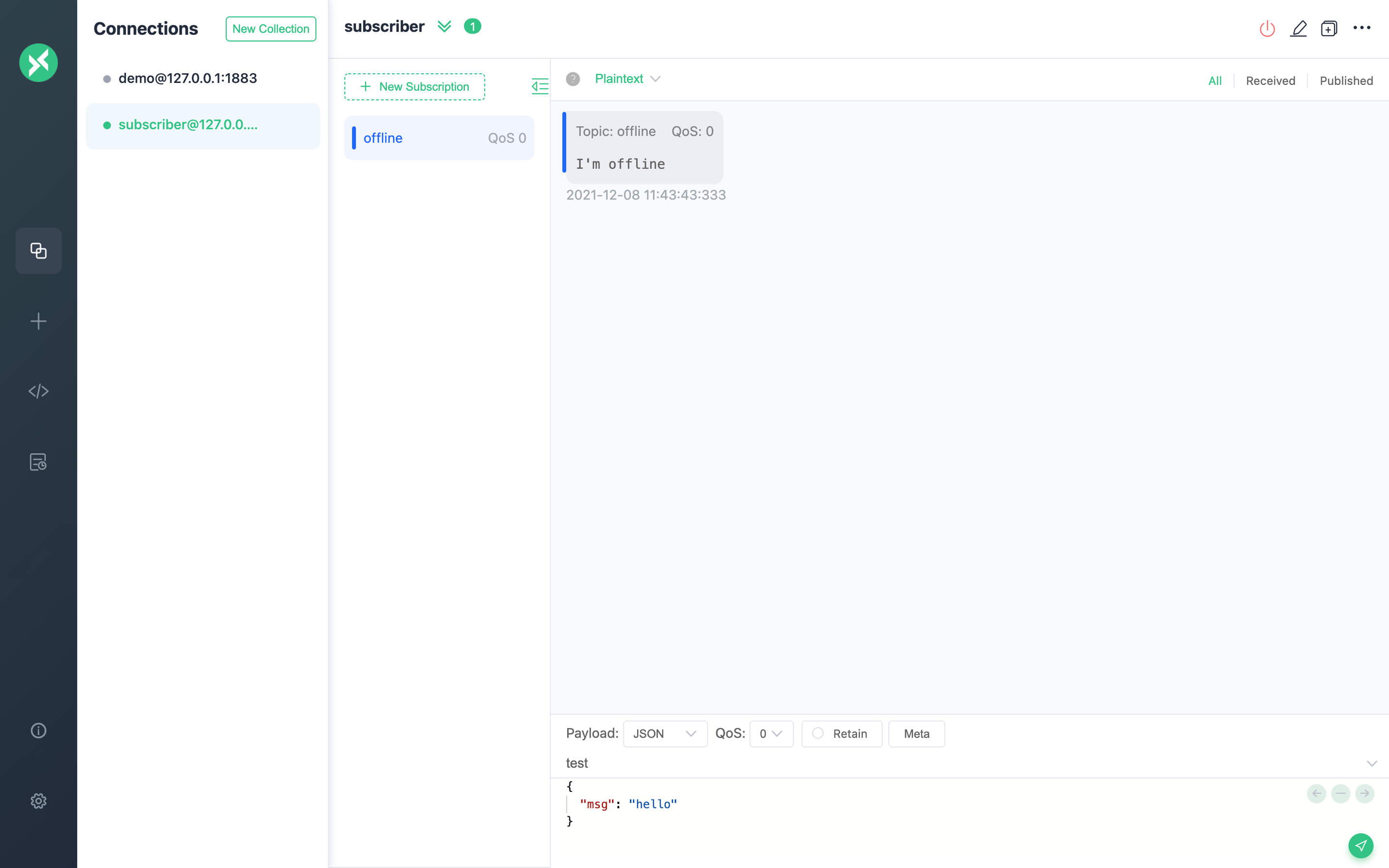Image resolution: width=1389 pixels, height=868 pixels.
Task: Click the New Subscription button
Action: coord(414,87)
